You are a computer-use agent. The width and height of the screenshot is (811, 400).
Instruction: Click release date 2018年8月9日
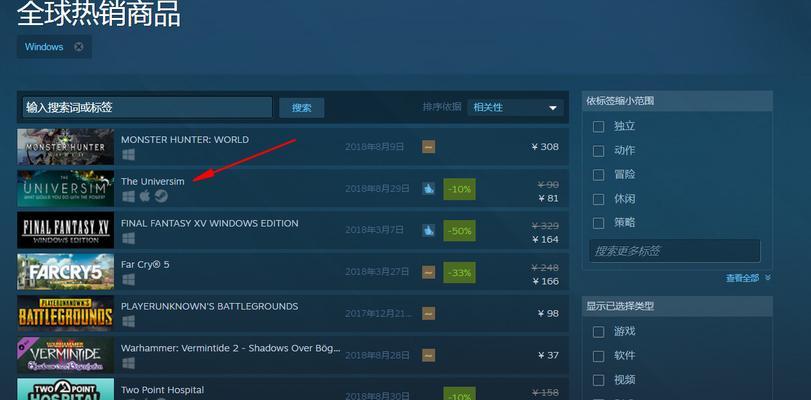374,147
